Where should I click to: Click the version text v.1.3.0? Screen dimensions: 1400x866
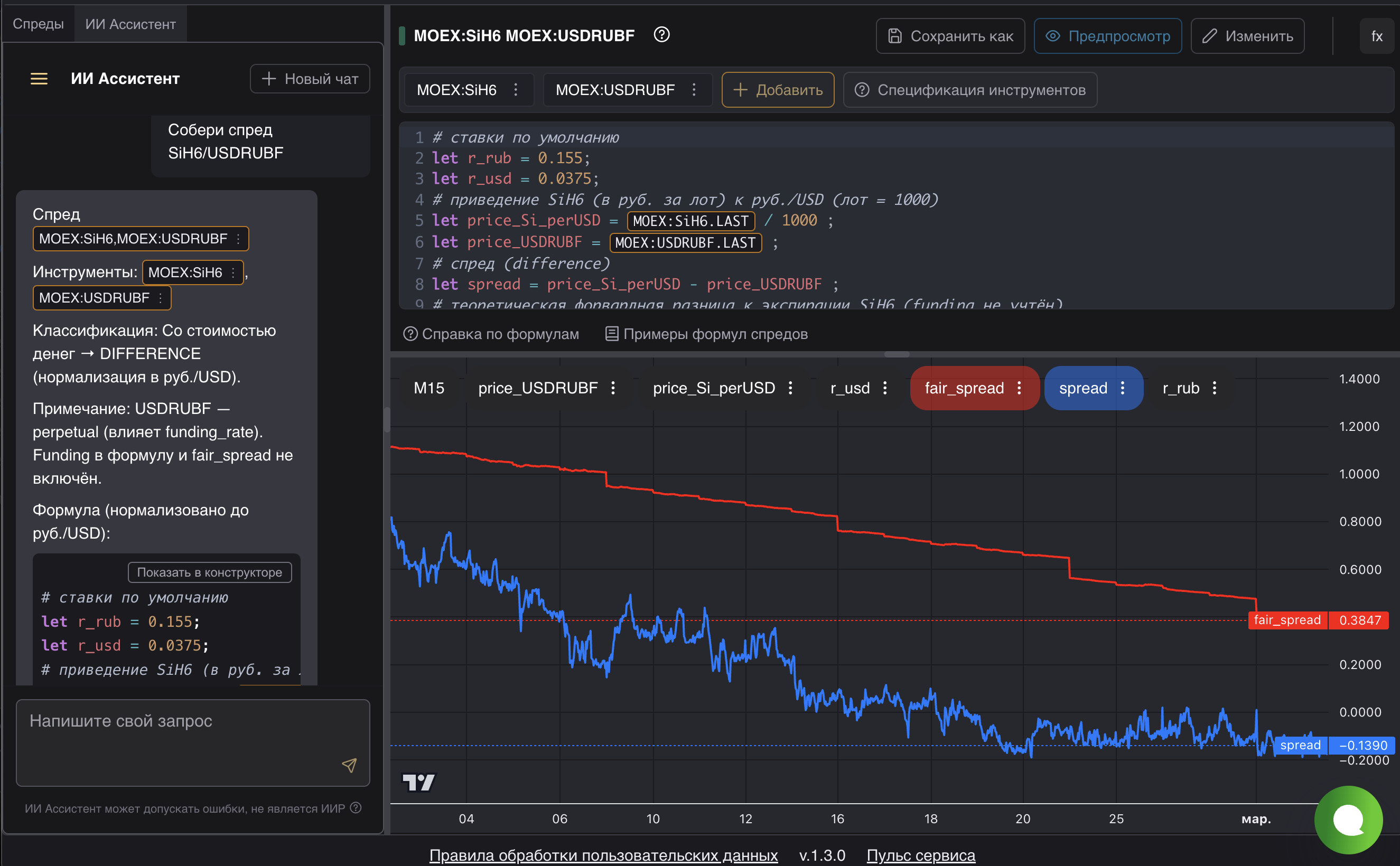(823, 855)
